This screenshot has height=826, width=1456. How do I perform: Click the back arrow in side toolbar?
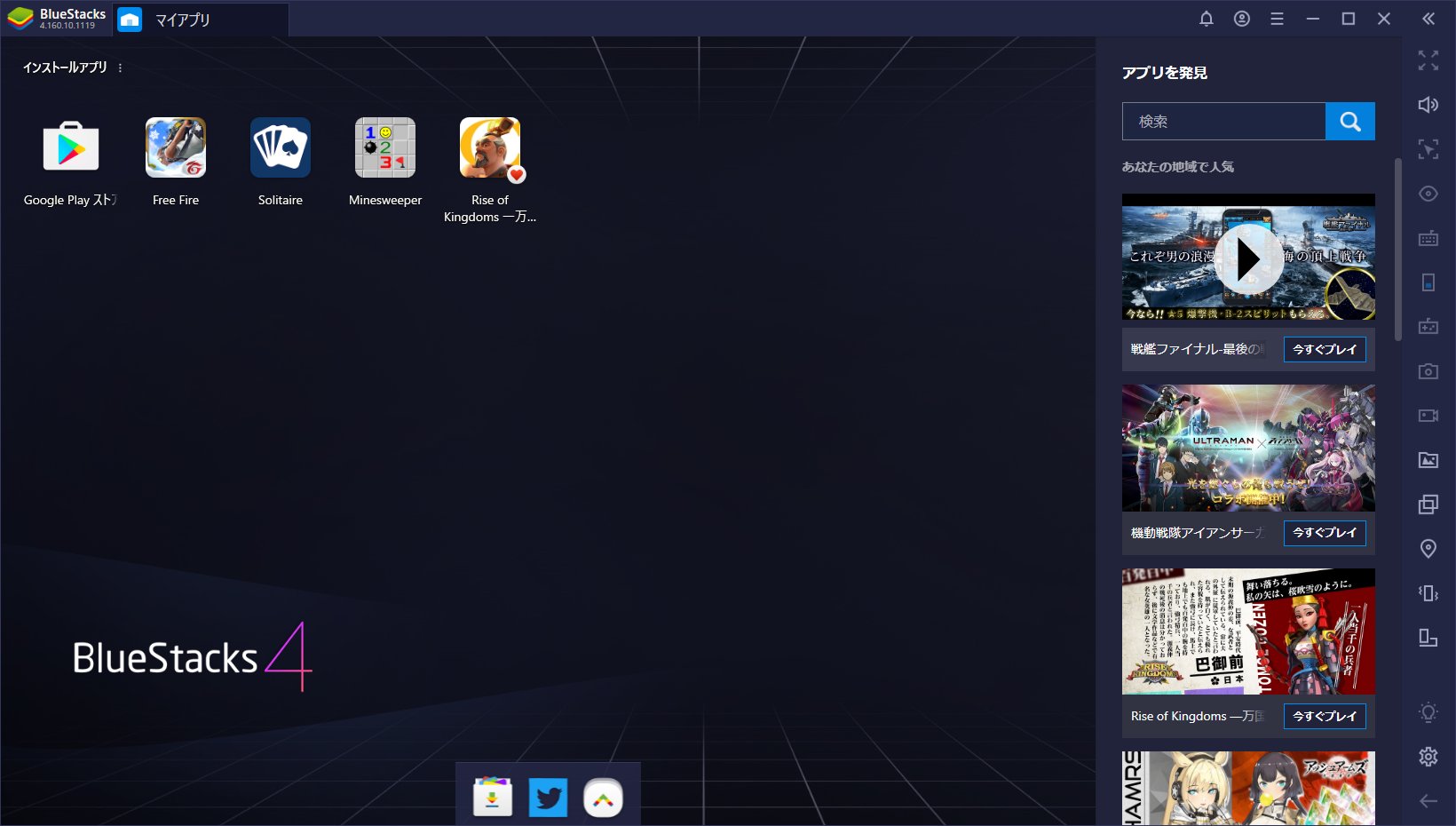tap(1428, 801)
